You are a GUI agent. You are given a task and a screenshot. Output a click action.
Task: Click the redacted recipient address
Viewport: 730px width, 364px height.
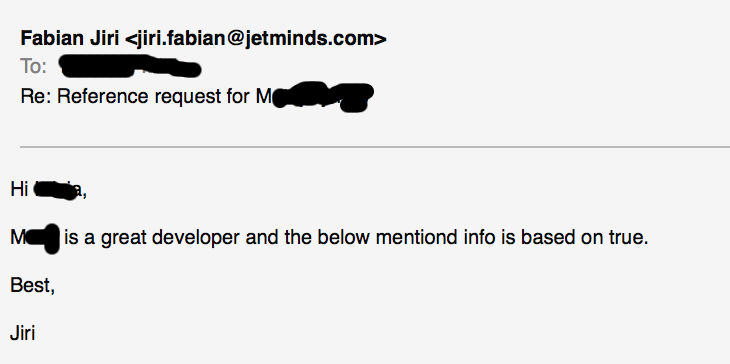pos(130,66)
